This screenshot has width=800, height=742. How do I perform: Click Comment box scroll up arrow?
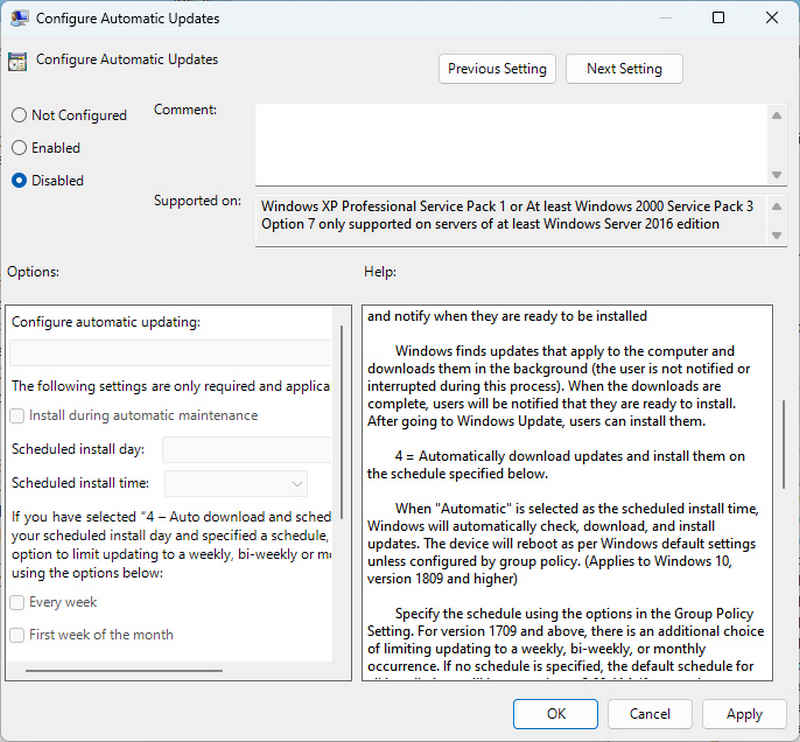pos(777,115)
